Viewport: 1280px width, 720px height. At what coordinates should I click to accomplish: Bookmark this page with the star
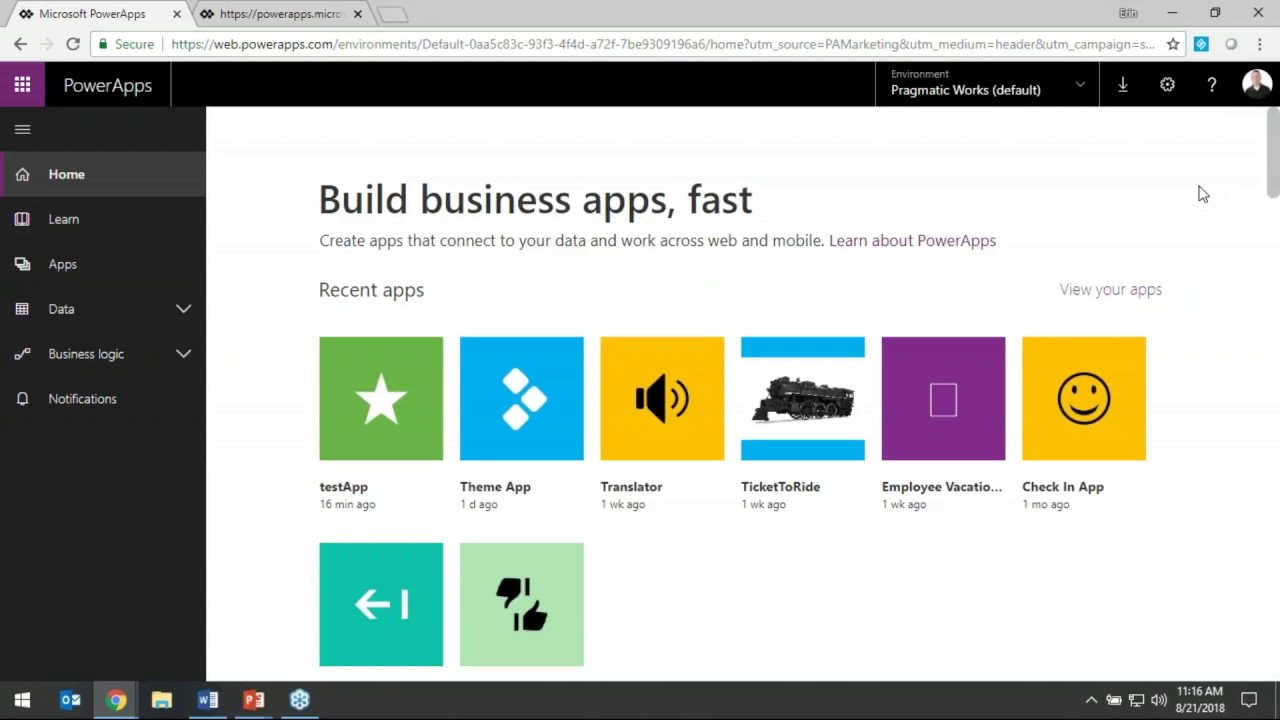click(1173, 44)
